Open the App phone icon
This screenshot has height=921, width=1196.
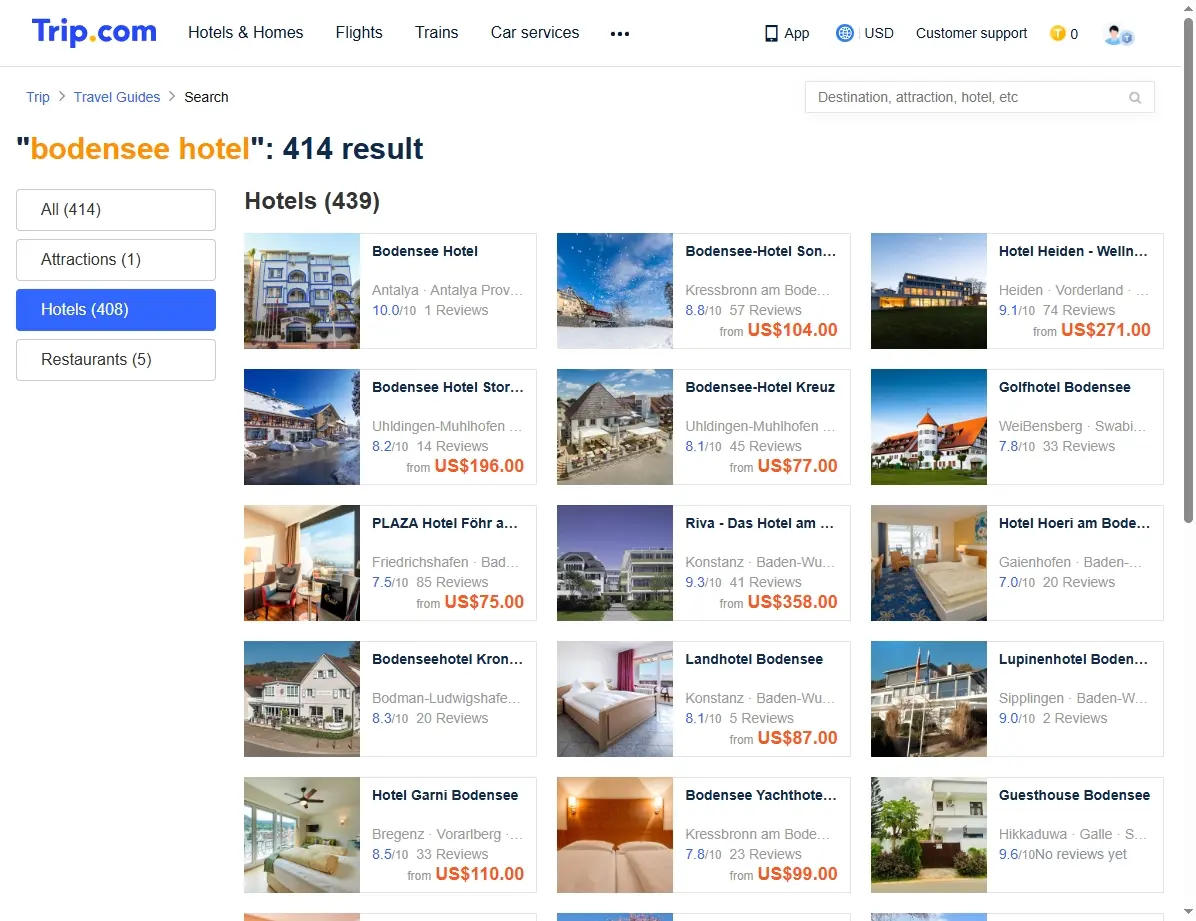pyautogui.click(x=771, y=34)
